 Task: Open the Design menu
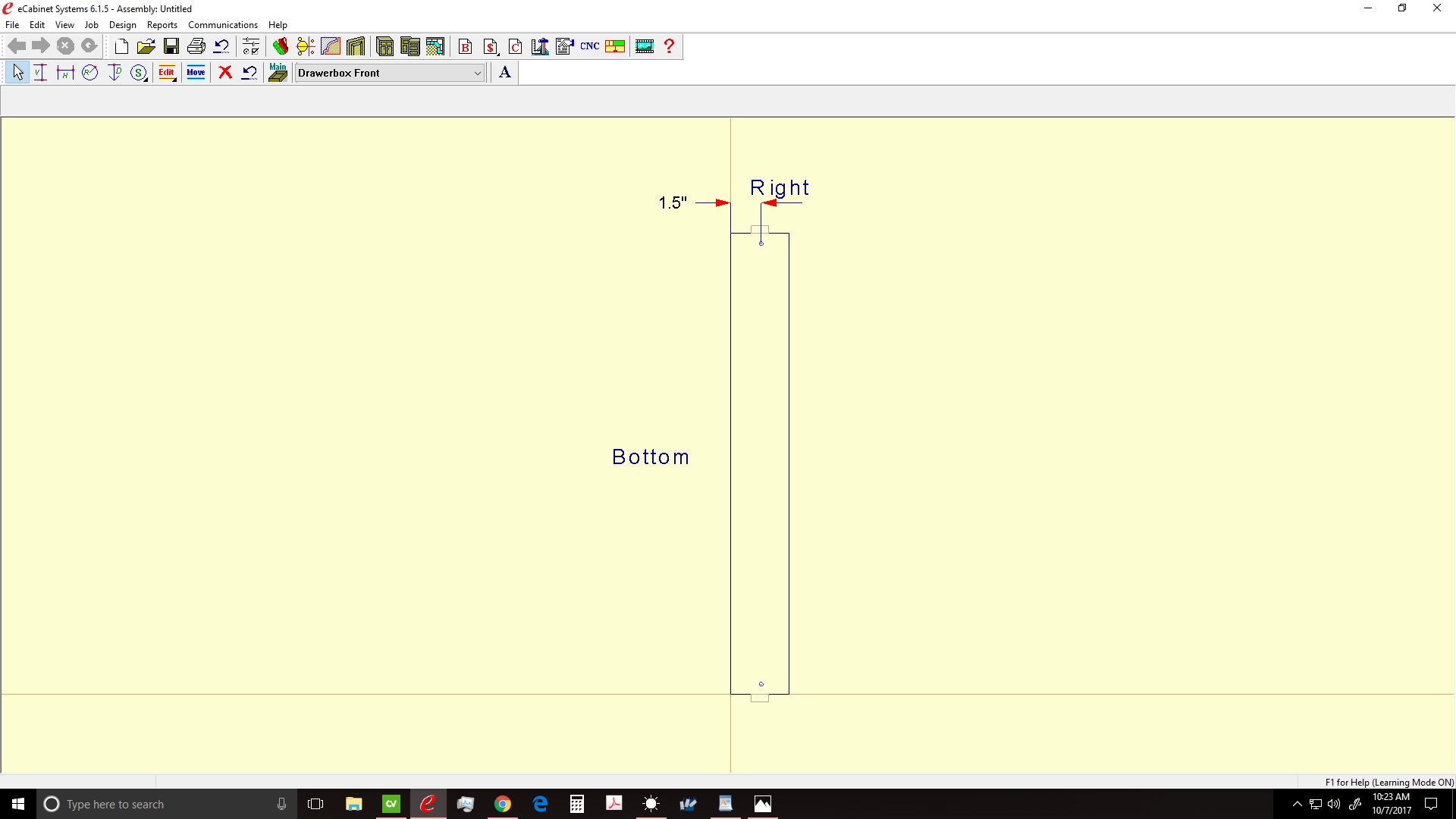[122, 25]
